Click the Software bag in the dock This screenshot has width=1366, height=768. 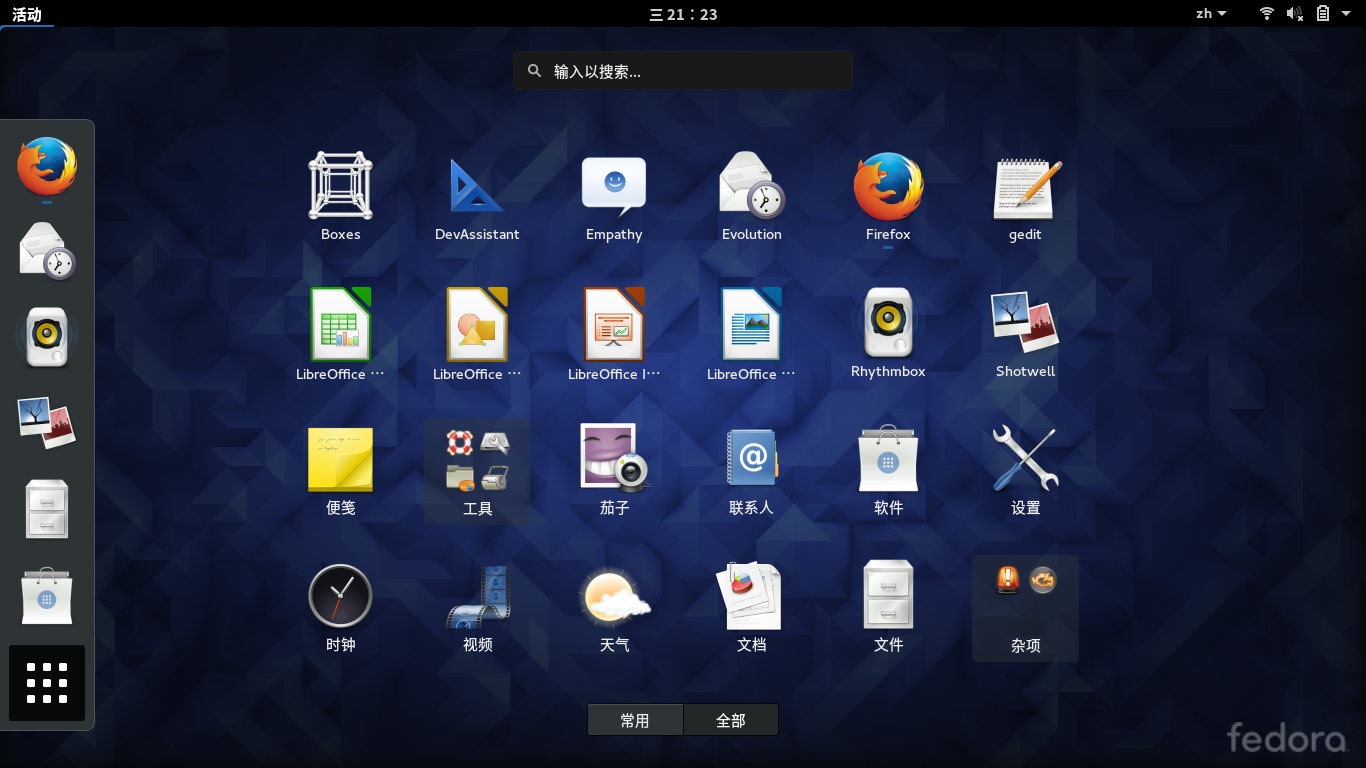[x=47, y=596]
